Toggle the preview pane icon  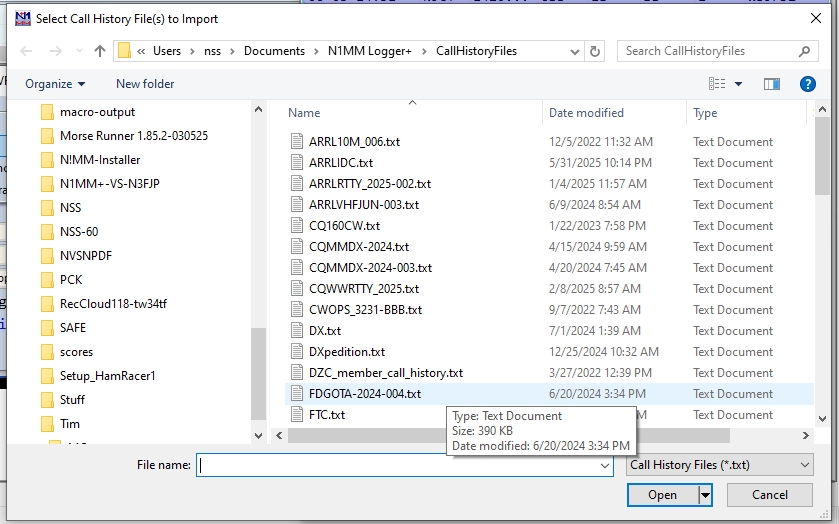[x=771, y=84]
